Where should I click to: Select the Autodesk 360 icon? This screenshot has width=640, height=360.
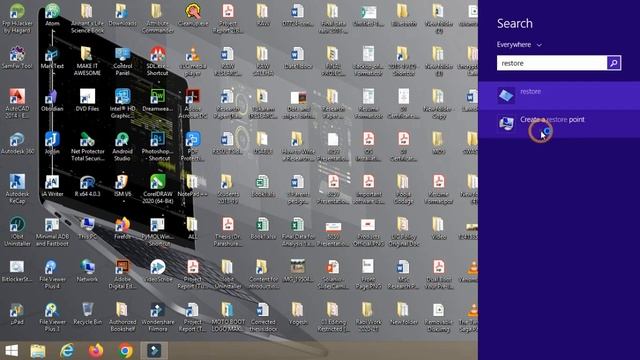pyautogui.click(x=17, y=143)
